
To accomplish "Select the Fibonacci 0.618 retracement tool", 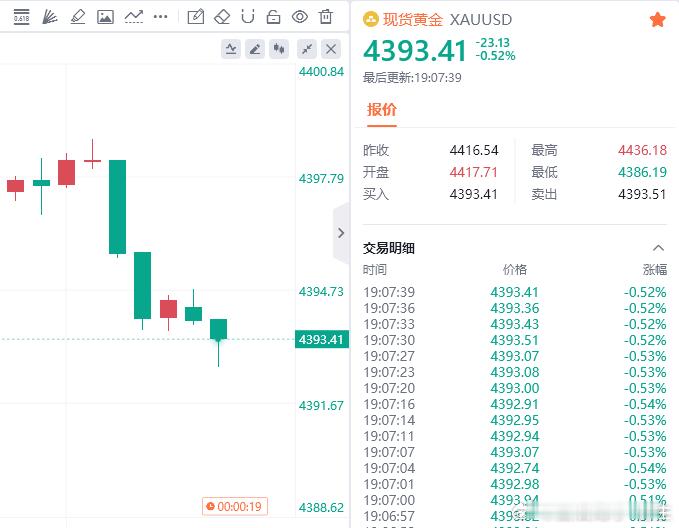I will pyautogui.click(x=21, y=17).
